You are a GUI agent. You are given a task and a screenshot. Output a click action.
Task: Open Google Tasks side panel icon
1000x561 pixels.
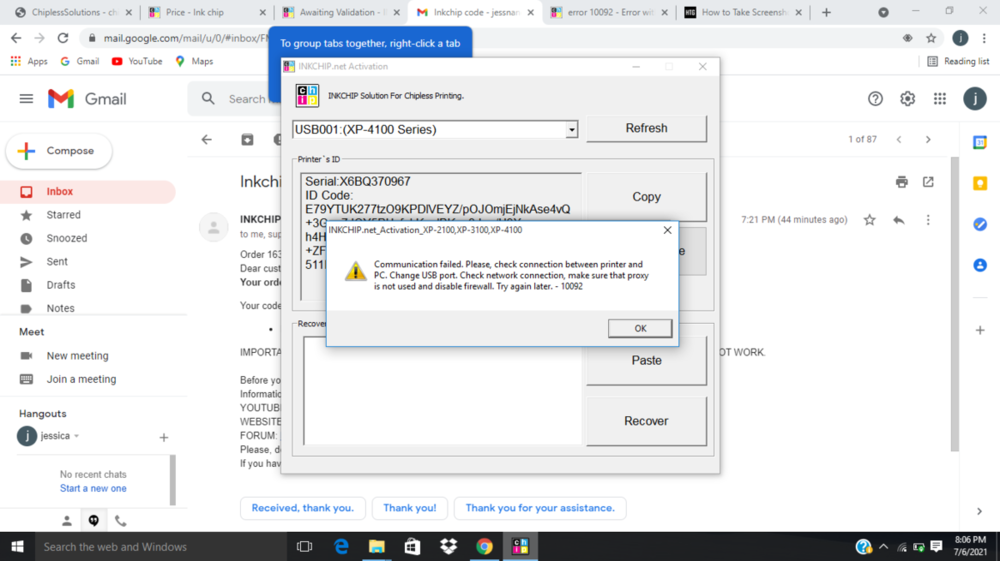[x=980, y=224]
